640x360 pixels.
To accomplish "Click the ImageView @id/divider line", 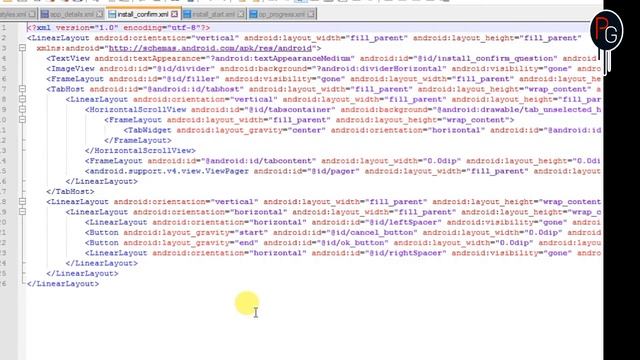I will point(324,69).
